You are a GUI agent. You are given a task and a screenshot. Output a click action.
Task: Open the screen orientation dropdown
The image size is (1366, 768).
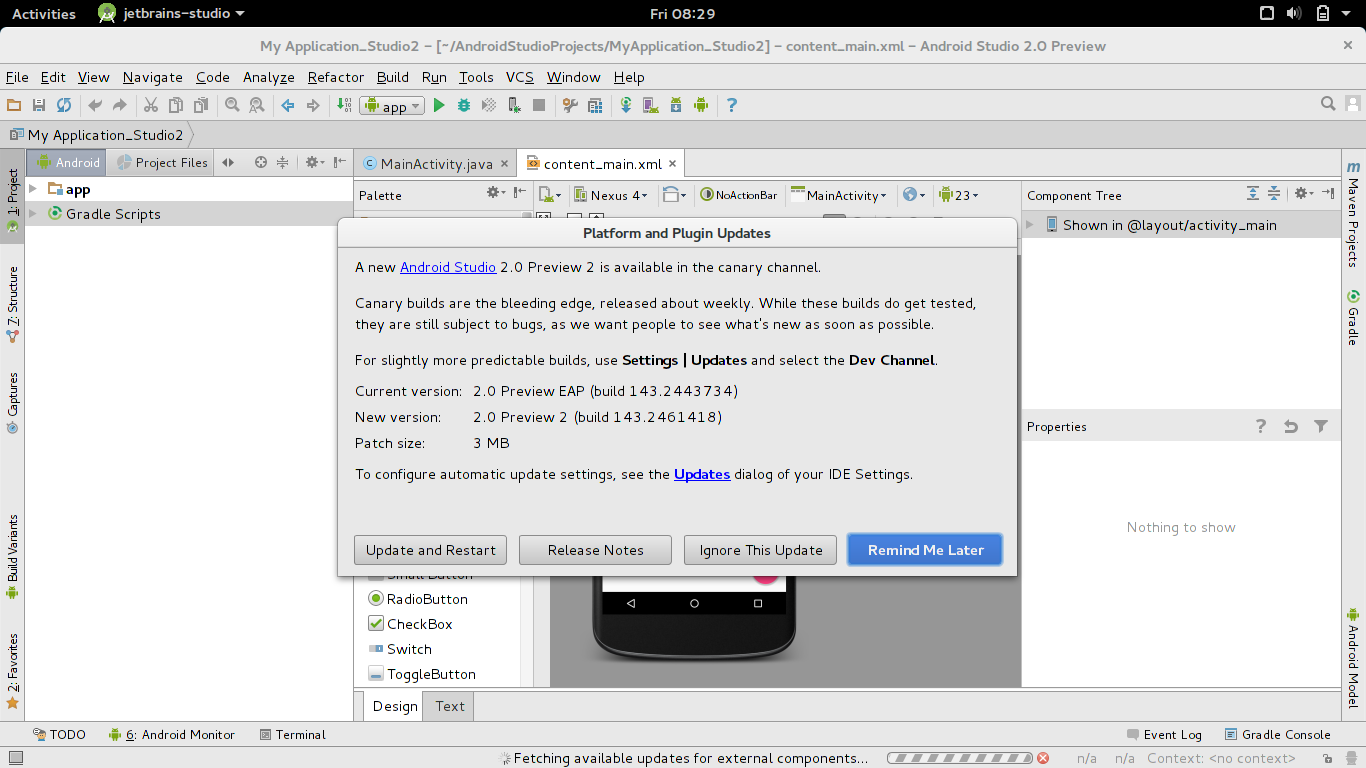675,195
